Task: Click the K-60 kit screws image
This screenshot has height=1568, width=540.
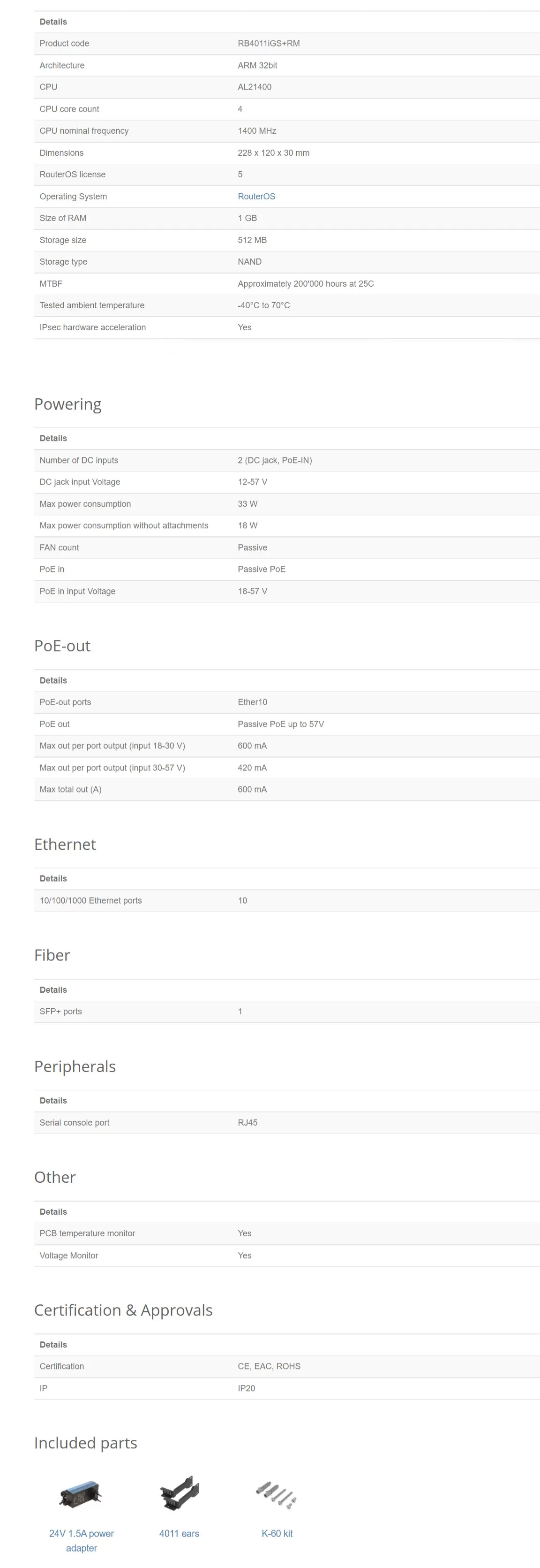Action: coord(277,1494)
